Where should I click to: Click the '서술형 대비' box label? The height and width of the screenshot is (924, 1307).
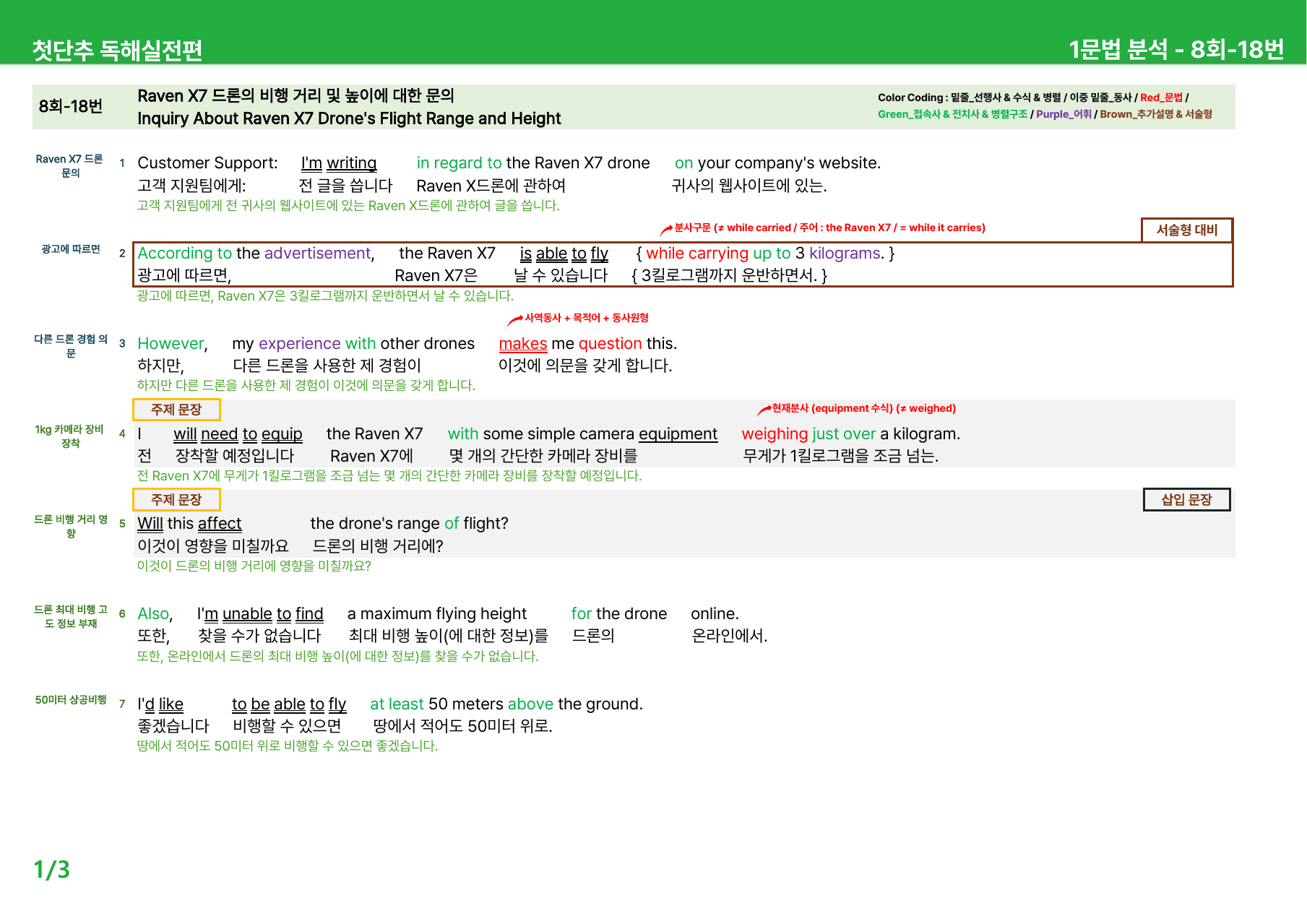tap(1187, 230)
